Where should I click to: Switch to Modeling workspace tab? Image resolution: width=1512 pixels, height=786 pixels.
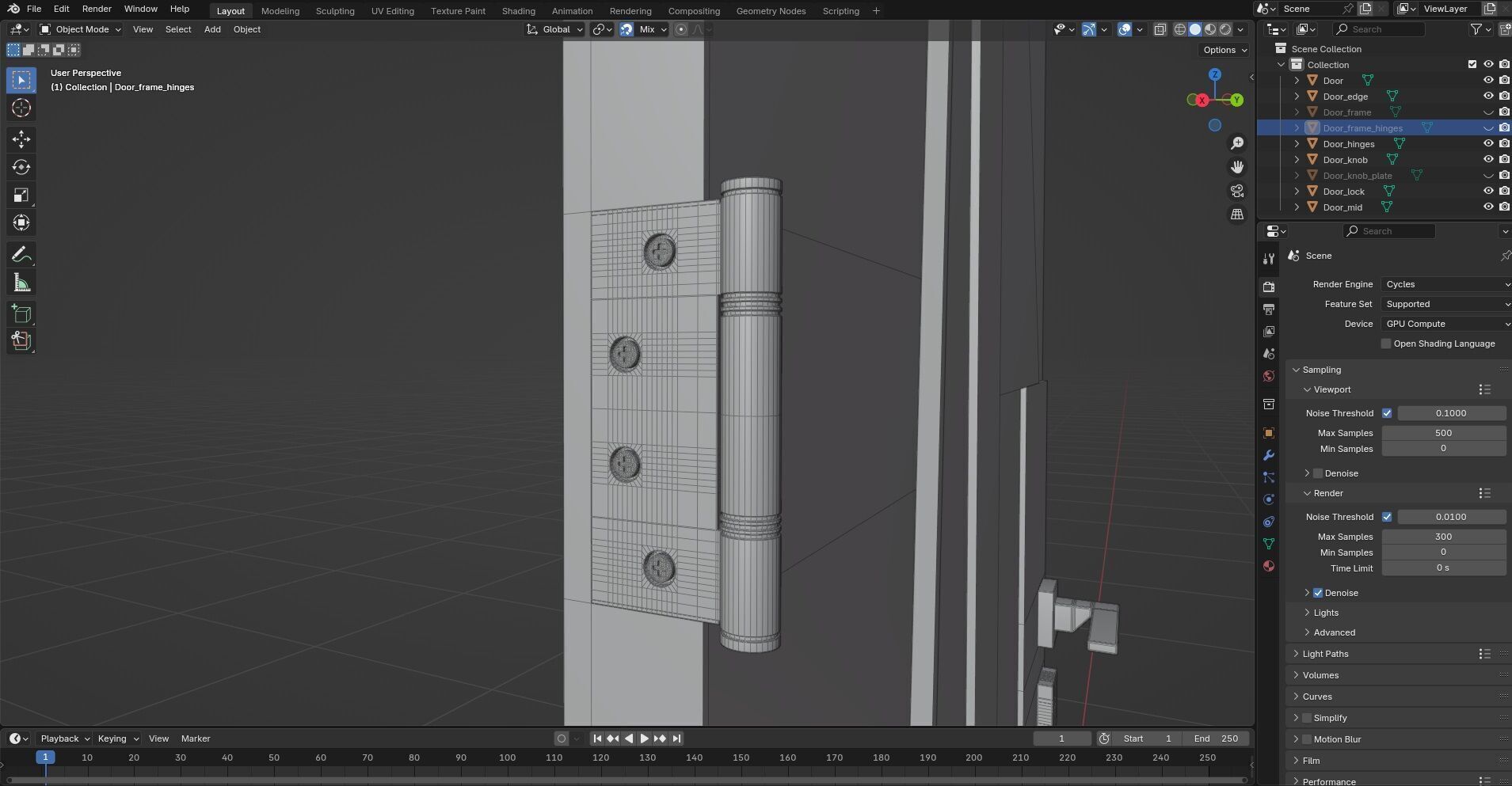[280, 11]
